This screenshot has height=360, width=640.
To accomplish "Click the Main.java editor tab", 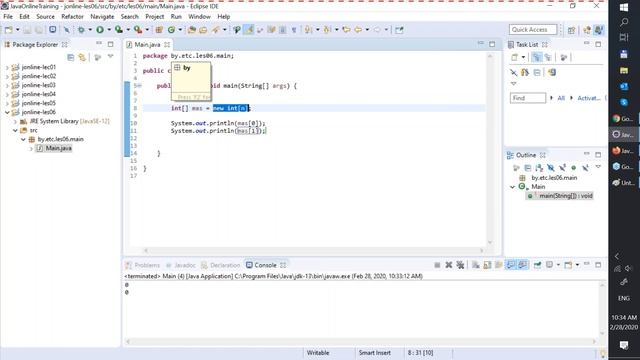I will [x=147, y=44].
